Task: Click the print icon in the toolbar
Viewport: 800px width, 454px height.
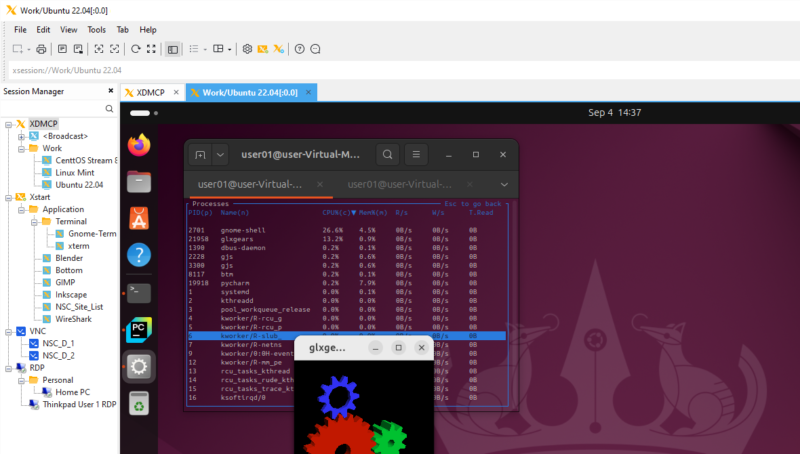Action: tap(41, 48)
